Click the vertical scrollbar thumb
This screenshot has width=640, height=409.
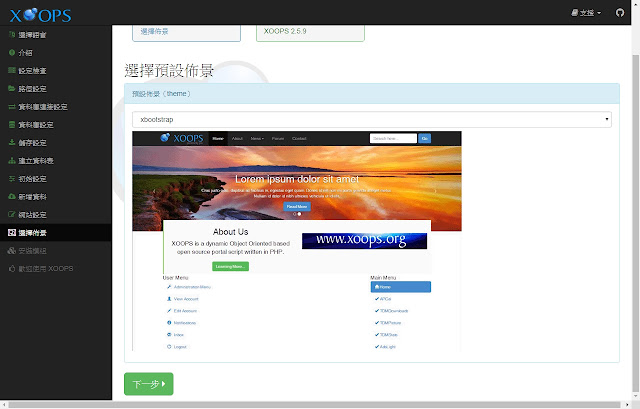[x=636, y=222]
